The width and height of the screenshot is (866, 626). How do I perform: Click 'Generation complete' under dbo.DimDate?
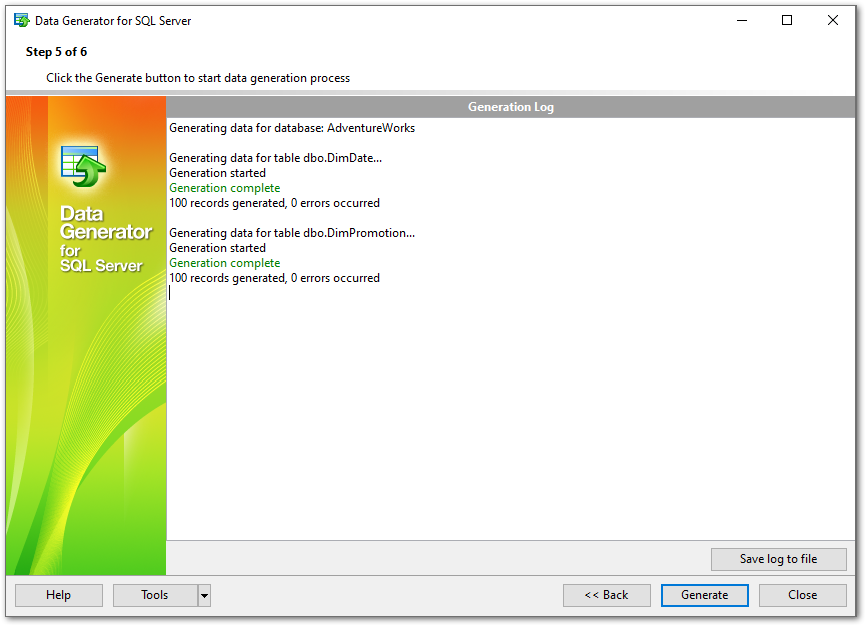pos(224,188)
